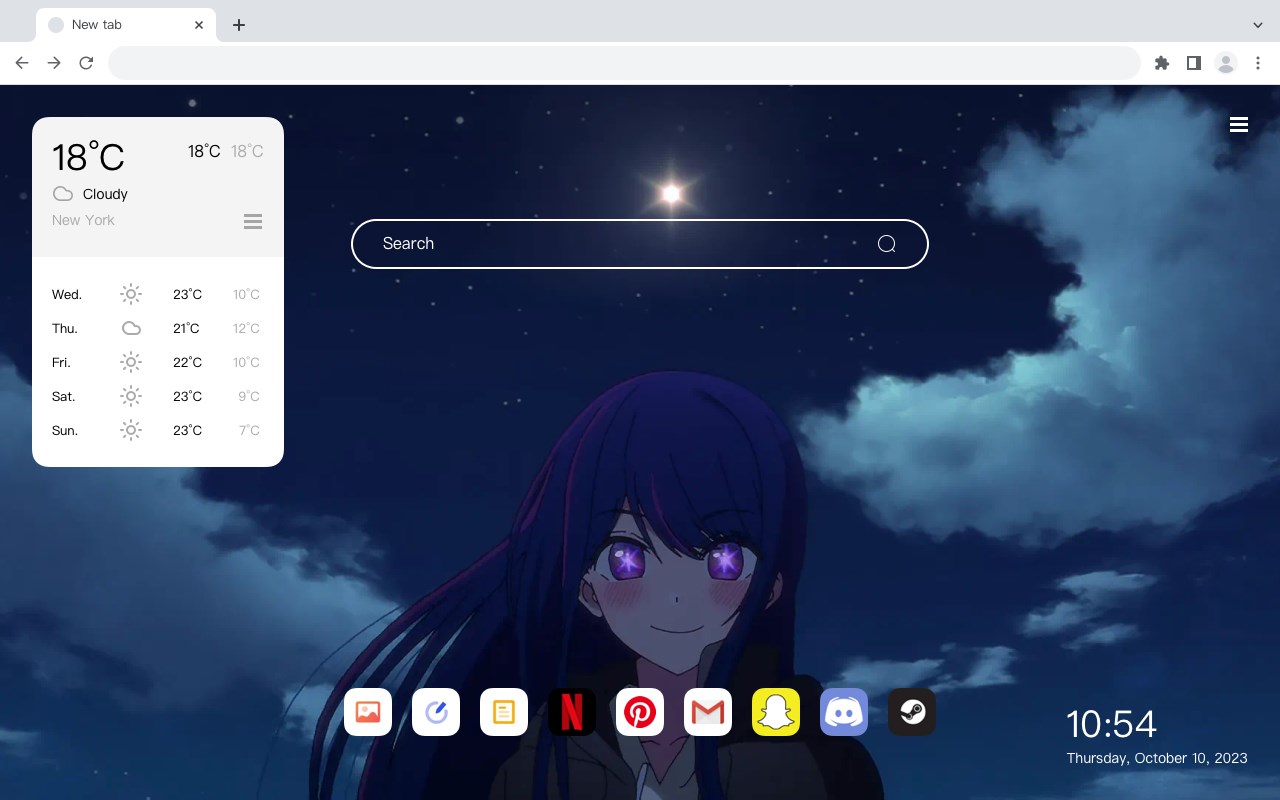Click the browser address bar

(x=624, y=63)
